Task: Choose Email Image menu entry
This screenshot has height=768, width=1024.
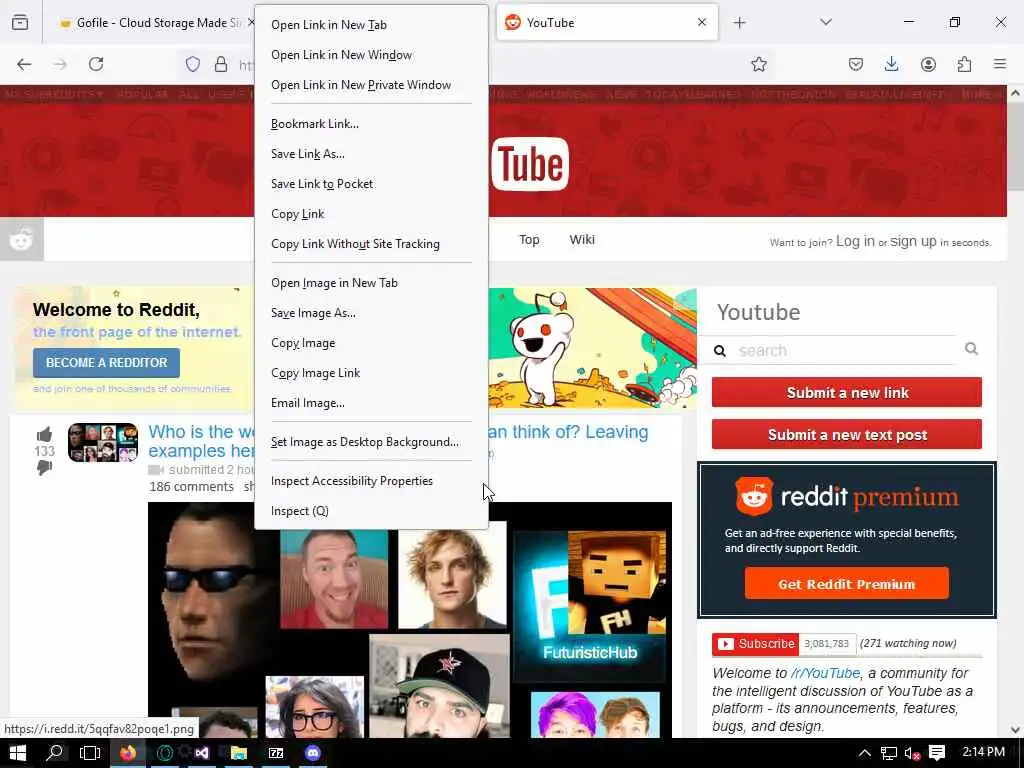Action: 371,404
